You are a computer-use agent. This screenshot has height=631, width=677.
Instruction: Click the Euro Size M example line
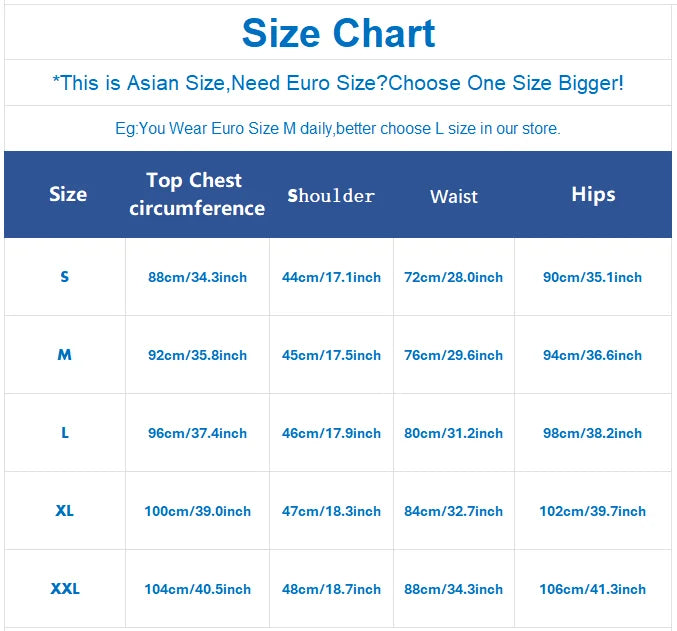(x=338, y=128)
